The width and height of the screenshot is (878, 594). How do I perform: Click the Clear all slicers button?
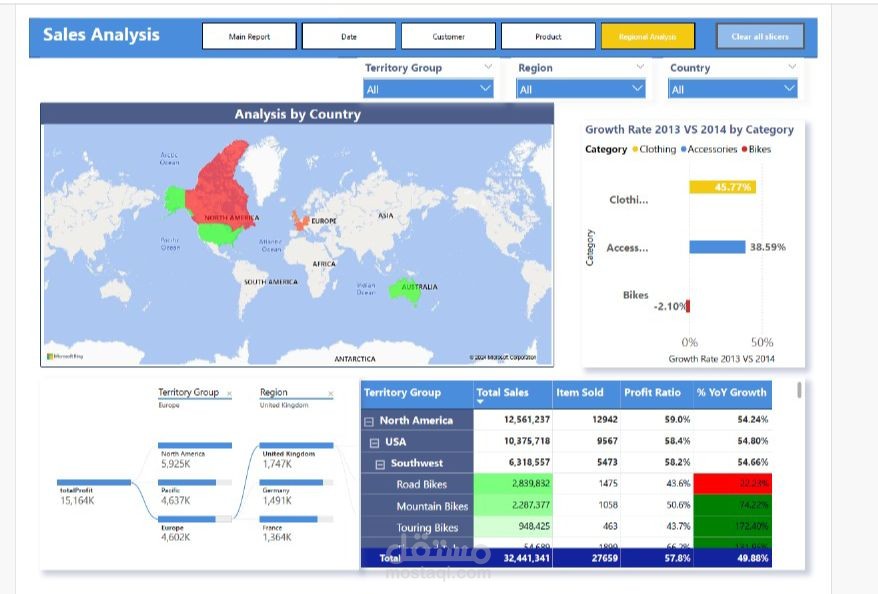(760, 36)
